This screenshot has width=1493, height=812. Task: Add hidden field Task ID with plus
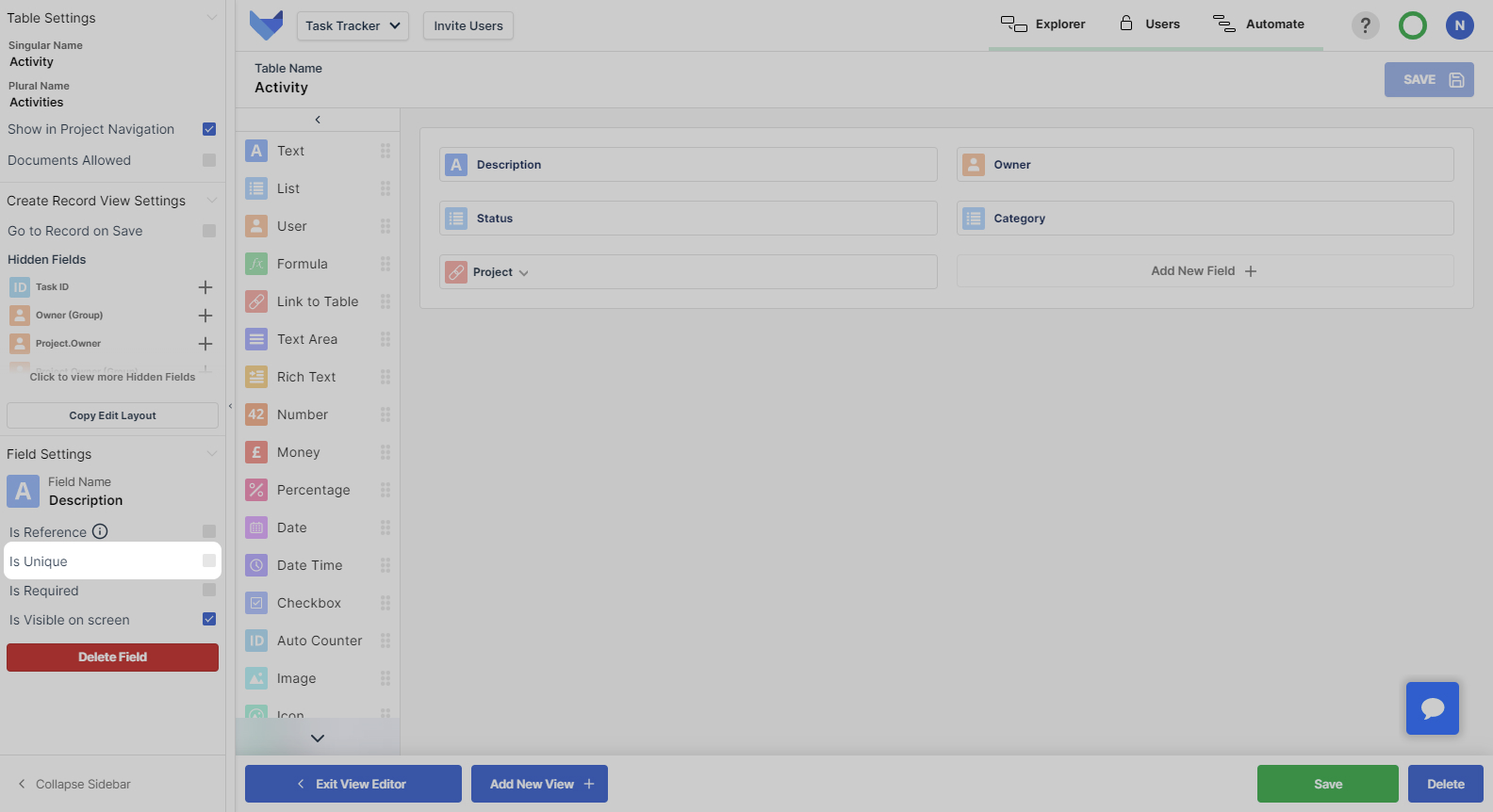click(205, 287)
